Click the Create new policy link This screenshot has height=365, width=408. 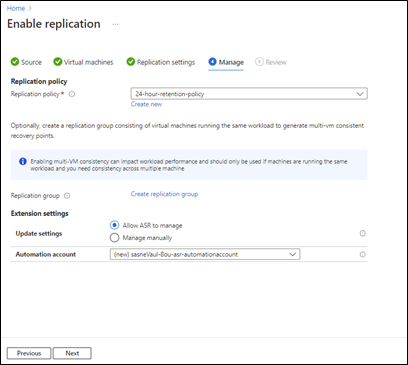(x=146, y=104)
